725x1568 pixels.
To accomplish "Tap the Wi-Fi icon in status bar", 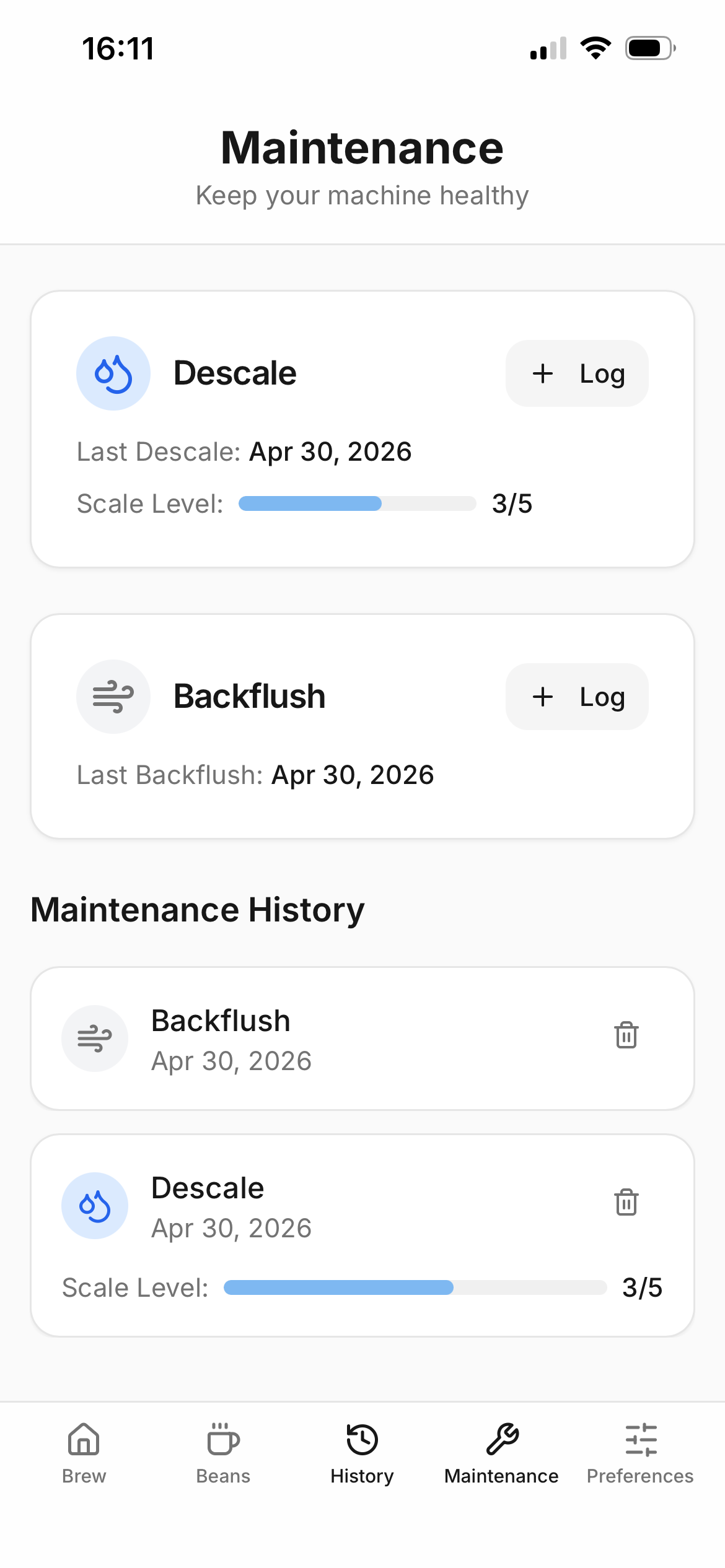I will [595, 48].
